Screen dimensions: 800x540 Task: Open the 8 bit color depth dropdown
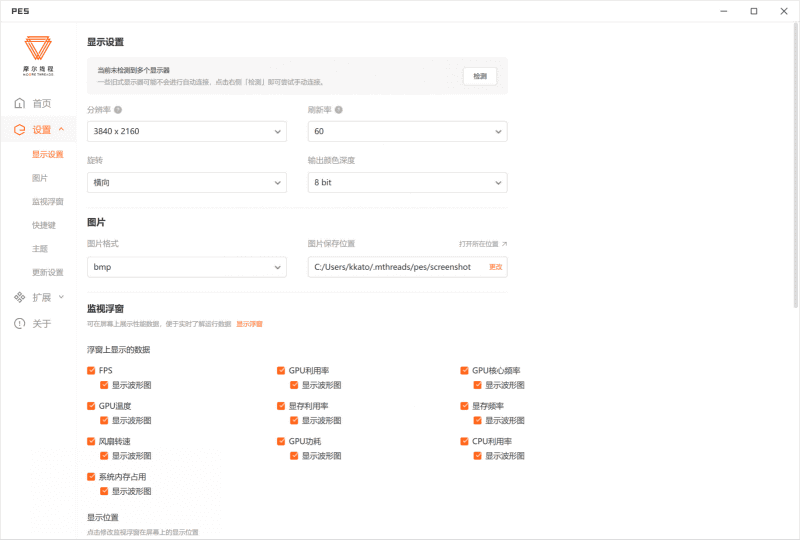(408, 182)
